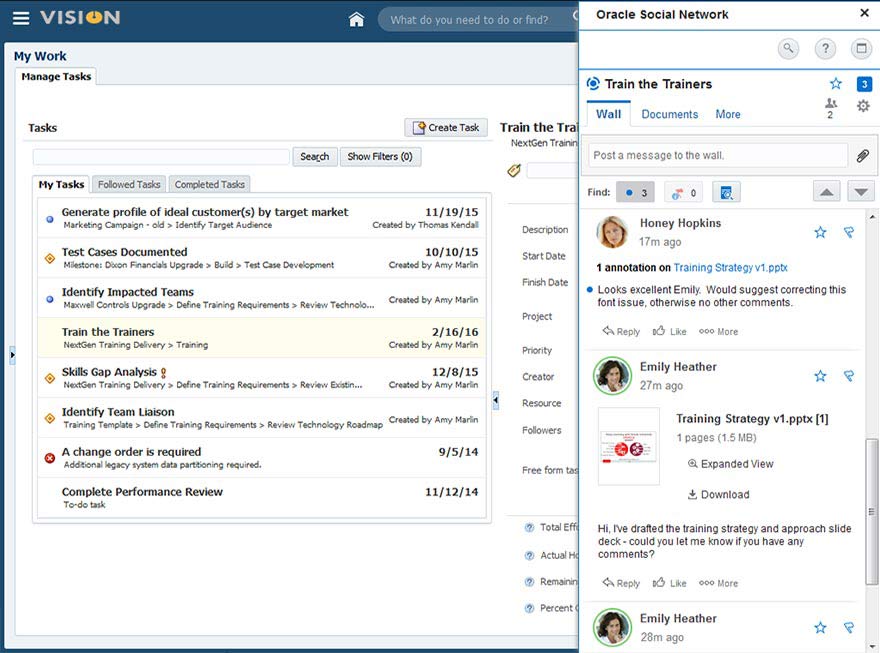880x653 pixels.
Task: Select the Identify Team Liaison task
Action: click(x=262, y=417)
